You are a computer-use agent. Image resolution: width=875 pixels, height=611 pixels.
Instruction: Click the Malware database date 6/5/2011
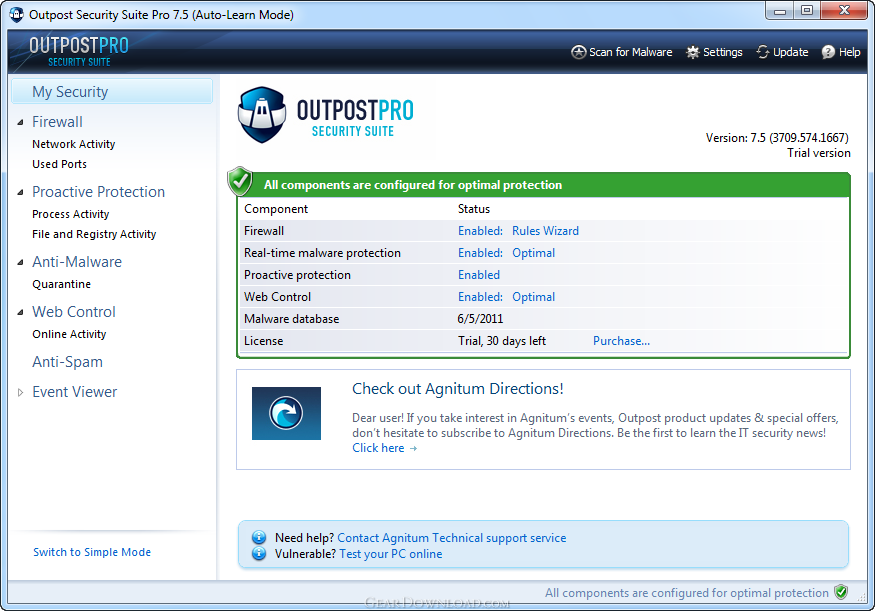480,319
